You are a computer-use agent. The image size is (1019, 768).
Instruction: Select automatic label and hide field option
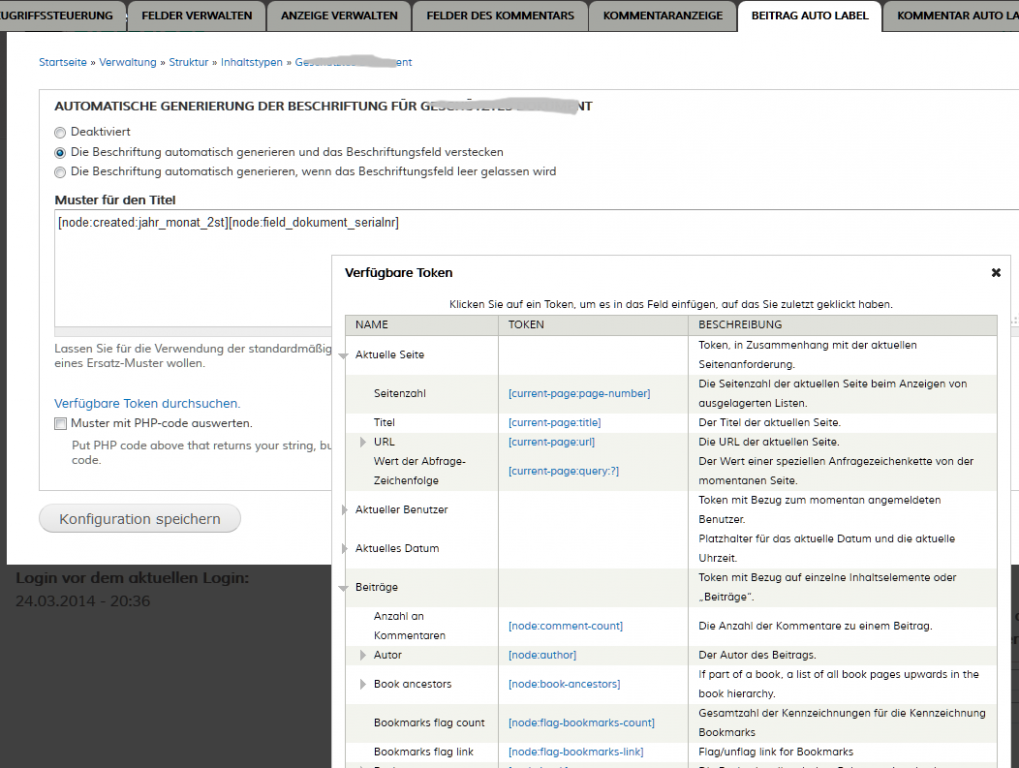pyautogui.click(x=60, y=152)
